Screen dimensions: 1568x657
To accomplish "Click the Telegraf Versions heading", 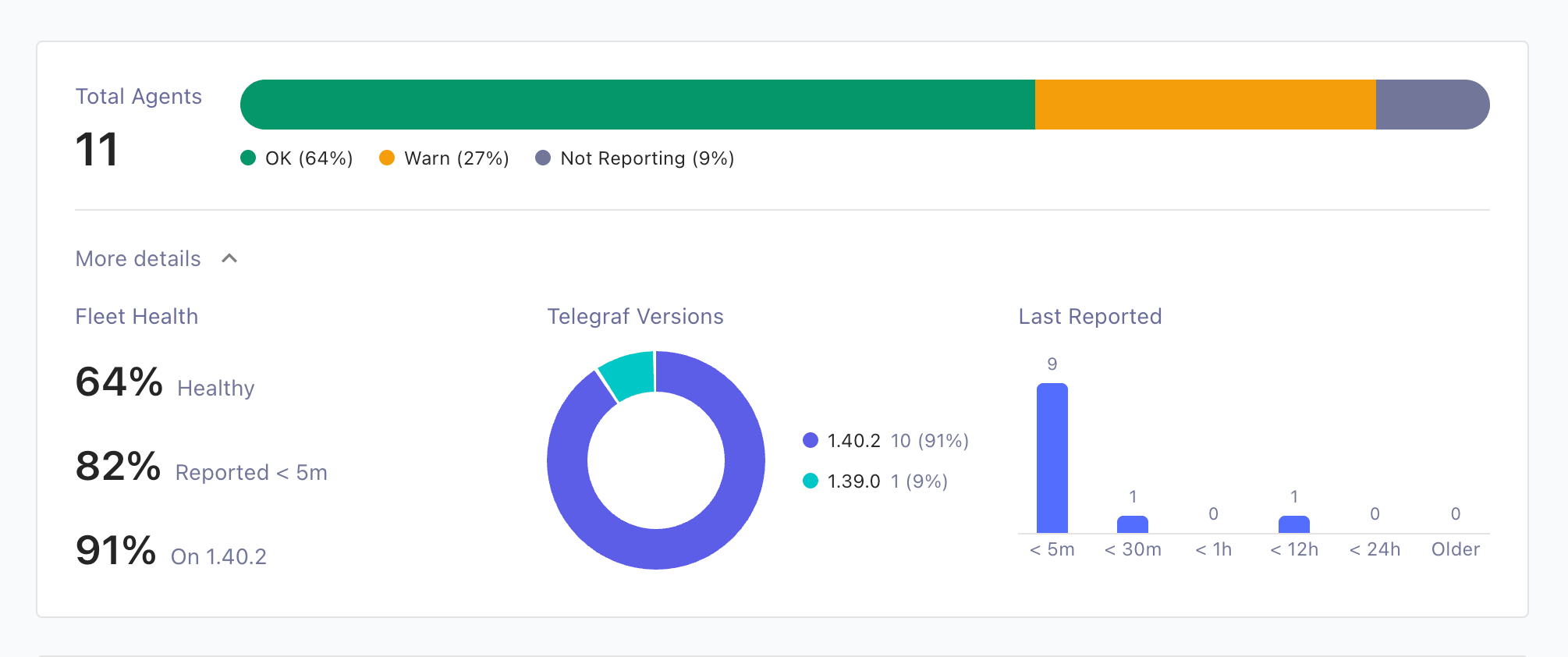I will (636, 316).
